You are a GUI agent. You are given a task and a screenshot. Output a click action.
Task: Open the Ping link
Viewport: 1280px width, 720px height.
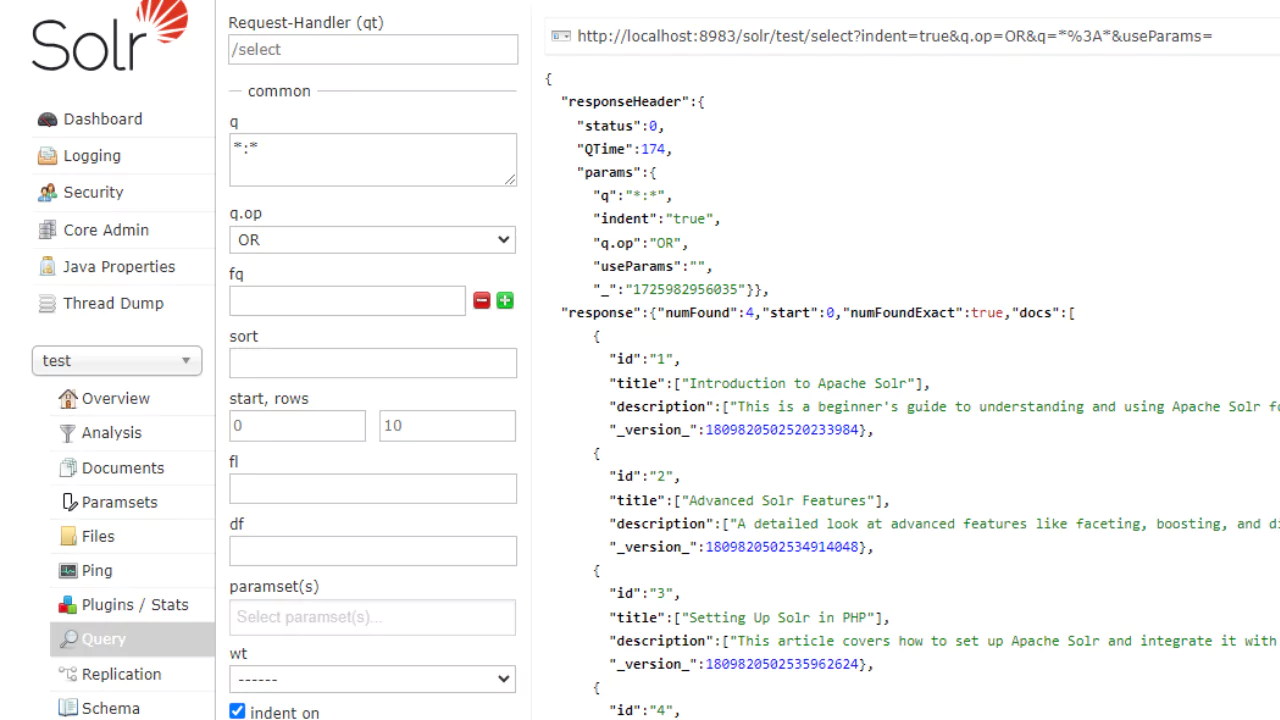pos(97,570)
